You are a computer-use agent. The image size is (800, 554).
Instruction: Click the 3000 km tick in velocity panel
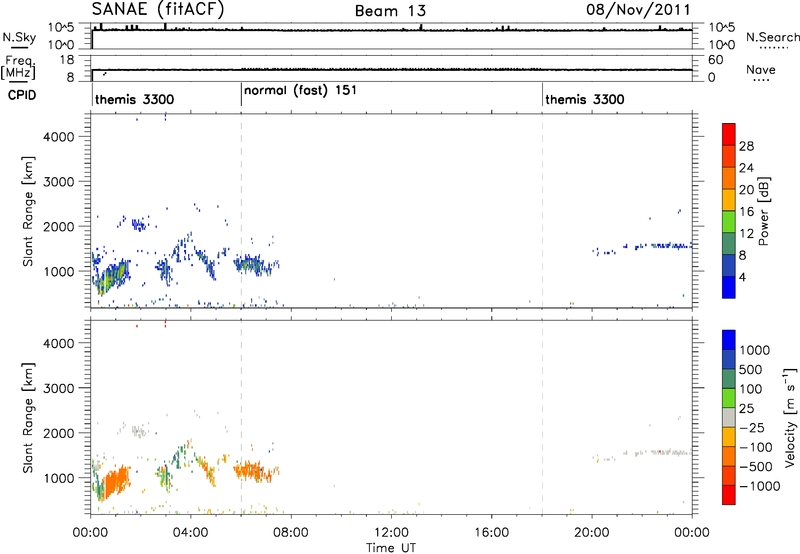tap(58, 388)
